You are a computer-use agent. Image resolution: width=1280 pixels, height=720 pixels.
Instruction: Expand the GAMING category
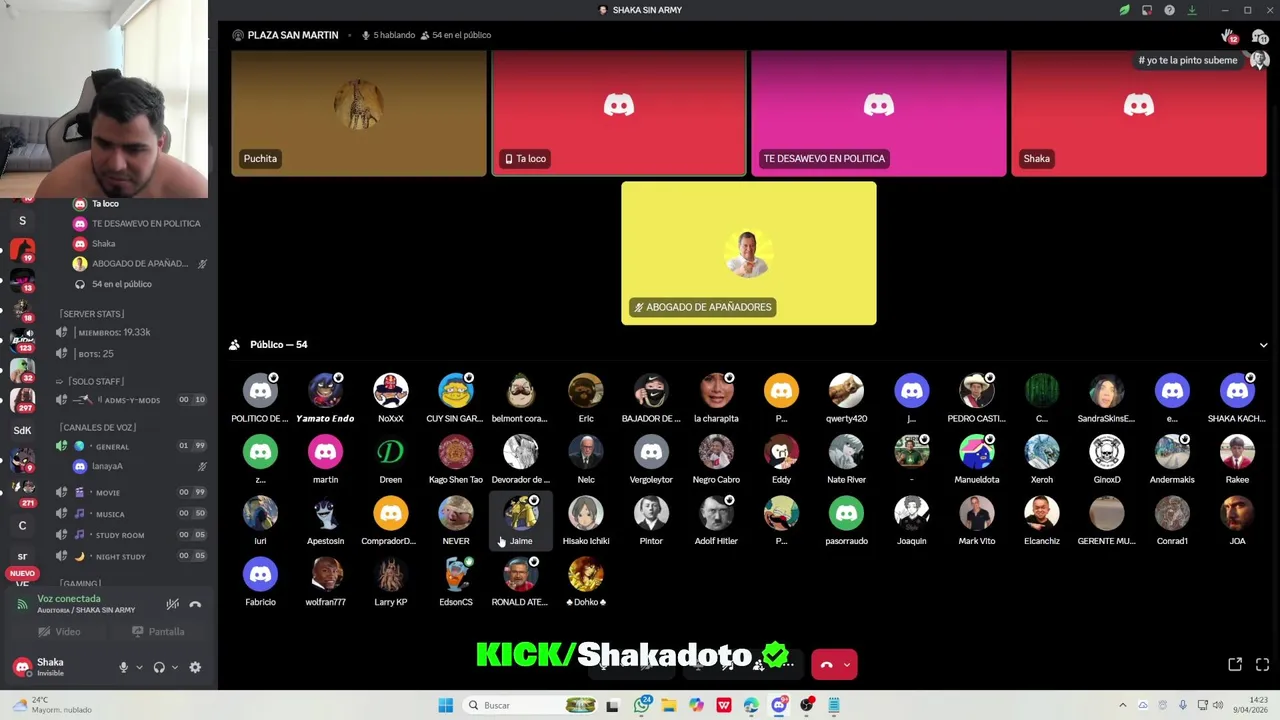(80, 583)
